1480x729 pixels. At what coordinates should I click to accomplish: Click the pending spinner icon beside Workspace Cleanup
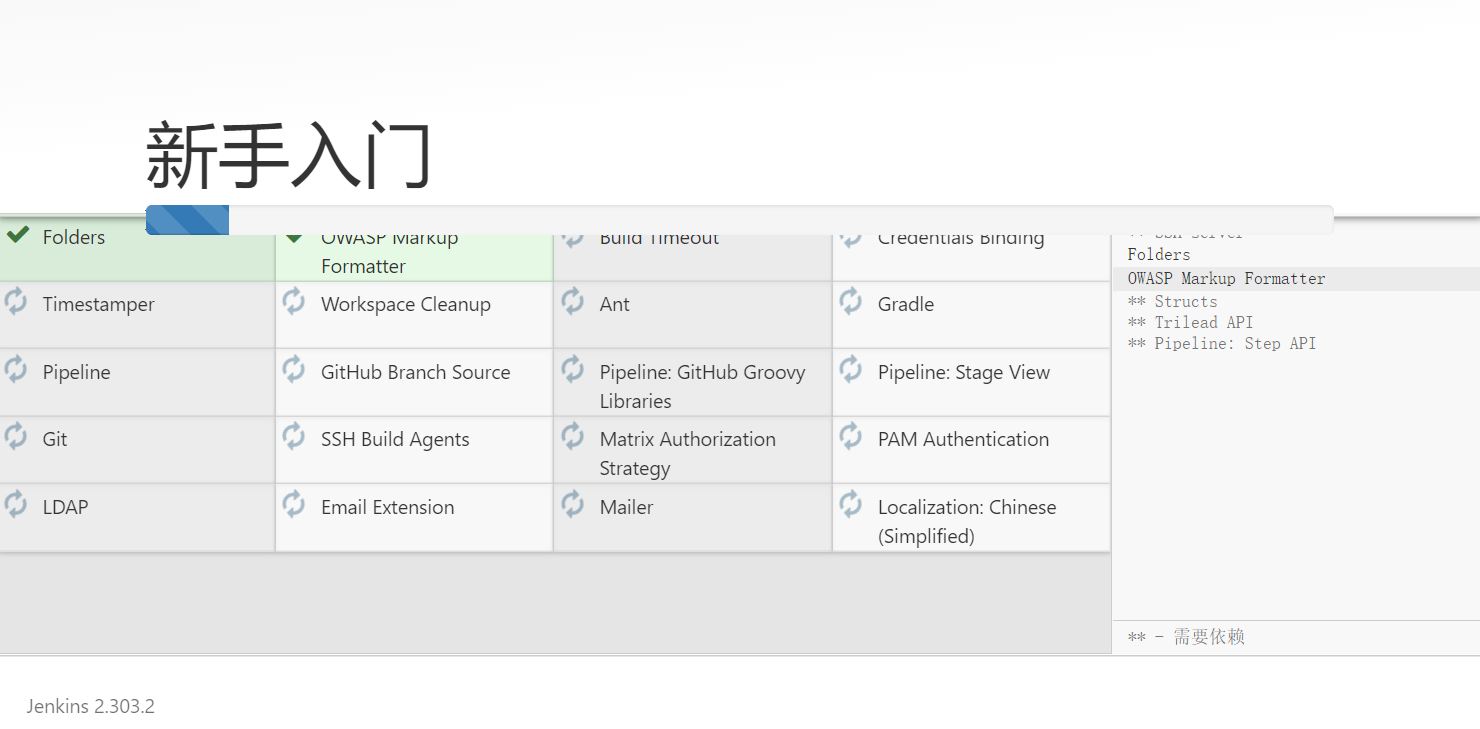click(x=294, y=302)
